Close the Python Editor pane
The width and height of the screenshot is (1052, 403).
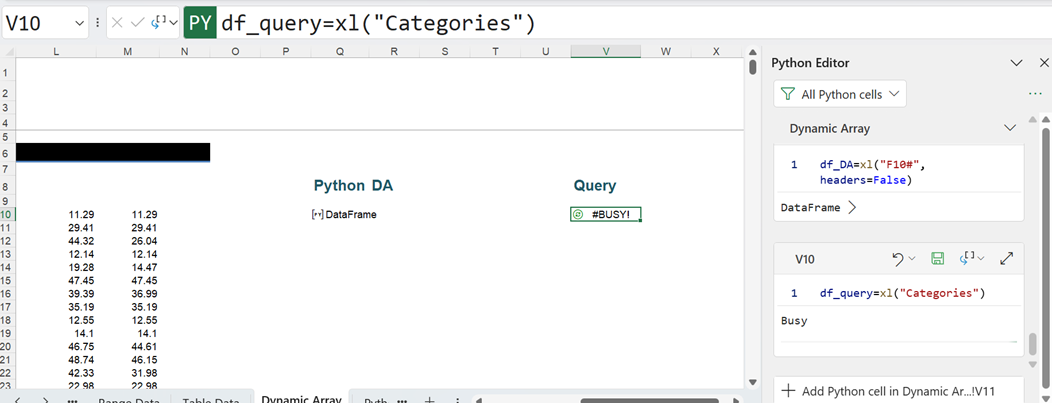coord(1043,63)
